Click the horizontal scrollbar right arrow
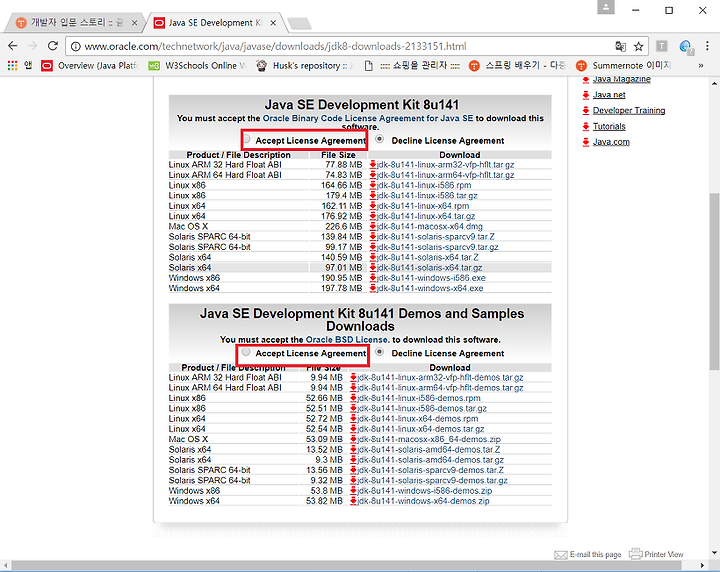This screenshot has height=572, width=720. point(702,565)
